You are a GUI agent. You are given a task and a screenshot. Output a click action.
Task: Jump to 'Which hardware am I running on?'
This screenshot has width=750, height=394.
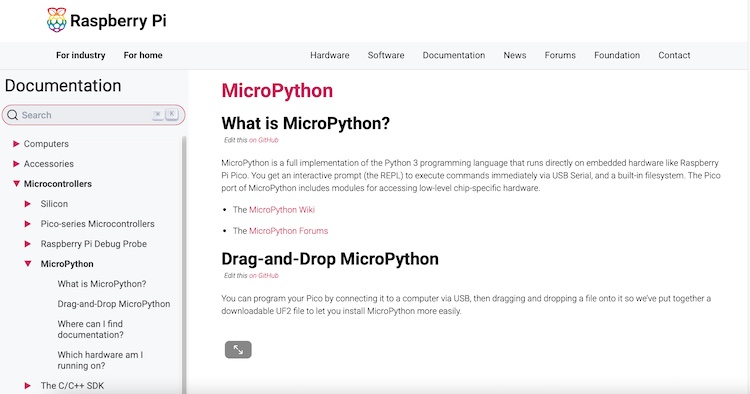click(100, 360)
